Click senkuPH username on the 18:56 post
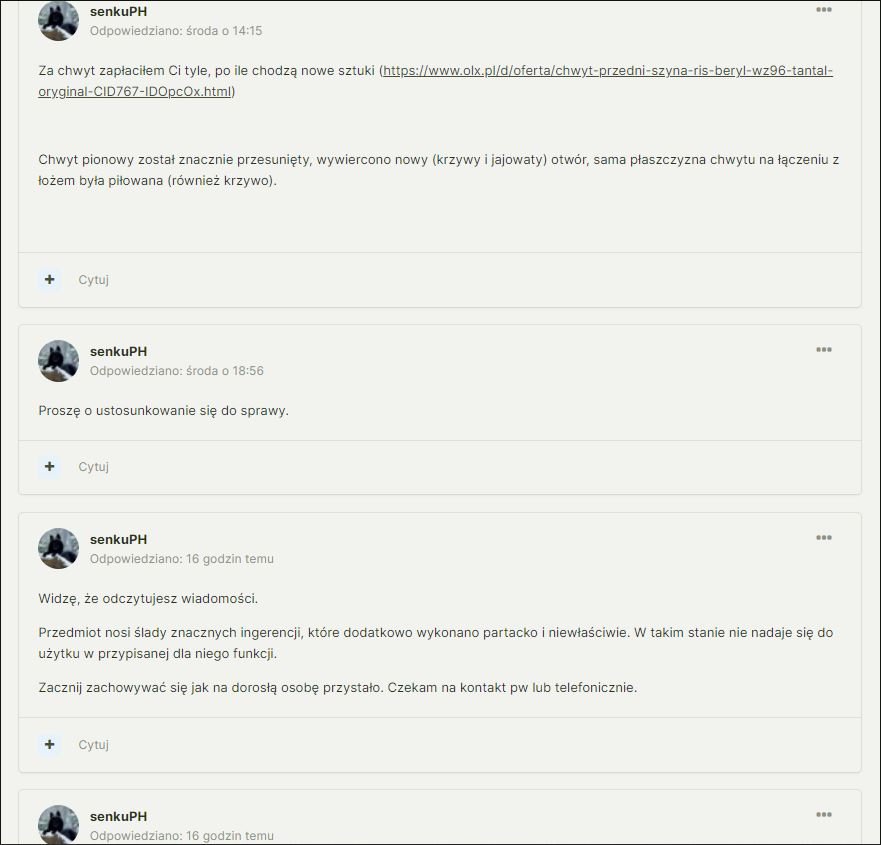 coord(119,352)
